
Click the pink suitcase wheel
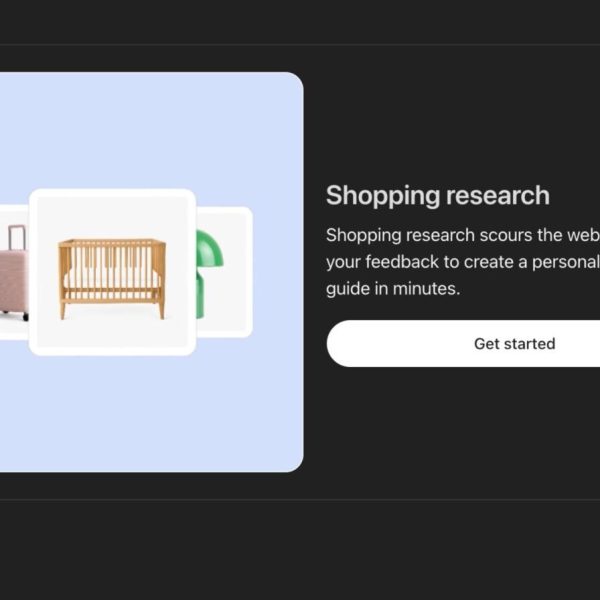coord(24,316)
